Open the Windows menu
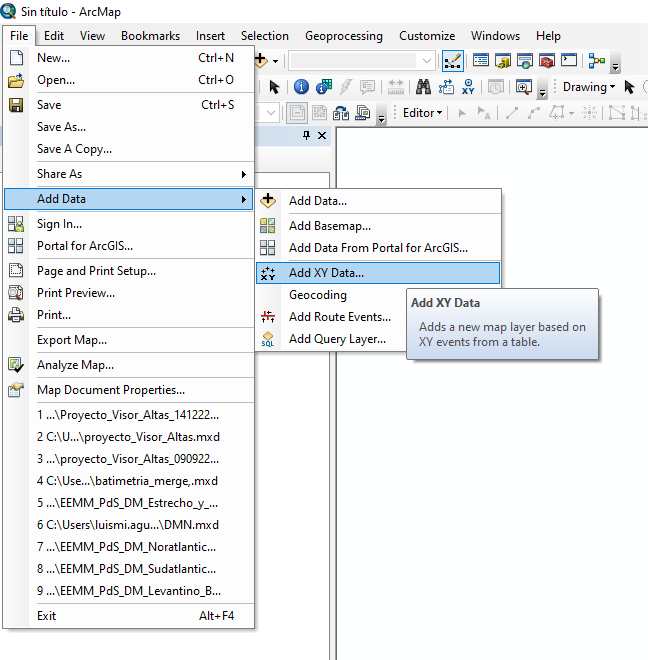 [x=495, y=36]
